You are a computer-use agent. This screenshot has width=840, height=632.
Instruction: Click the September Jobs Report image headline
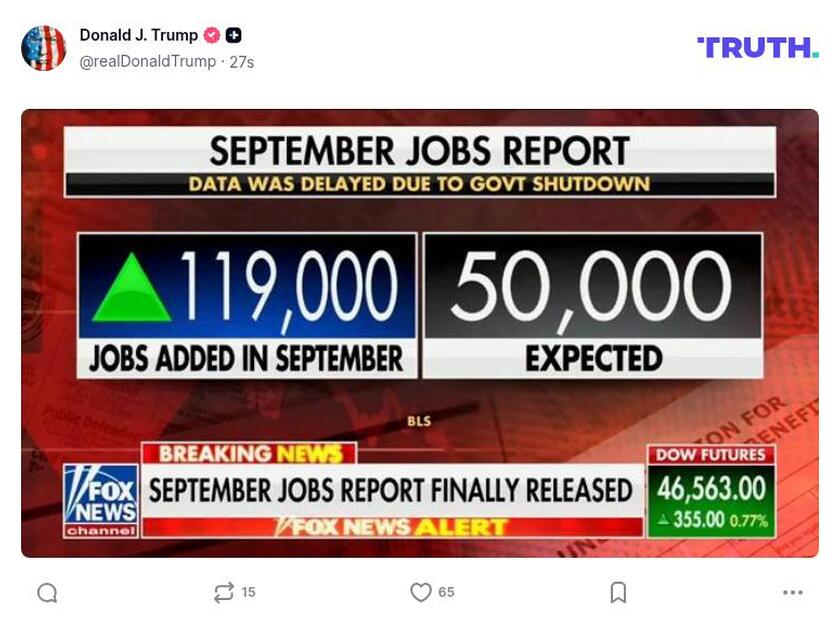pyautogui.click(x=419, y=151)
